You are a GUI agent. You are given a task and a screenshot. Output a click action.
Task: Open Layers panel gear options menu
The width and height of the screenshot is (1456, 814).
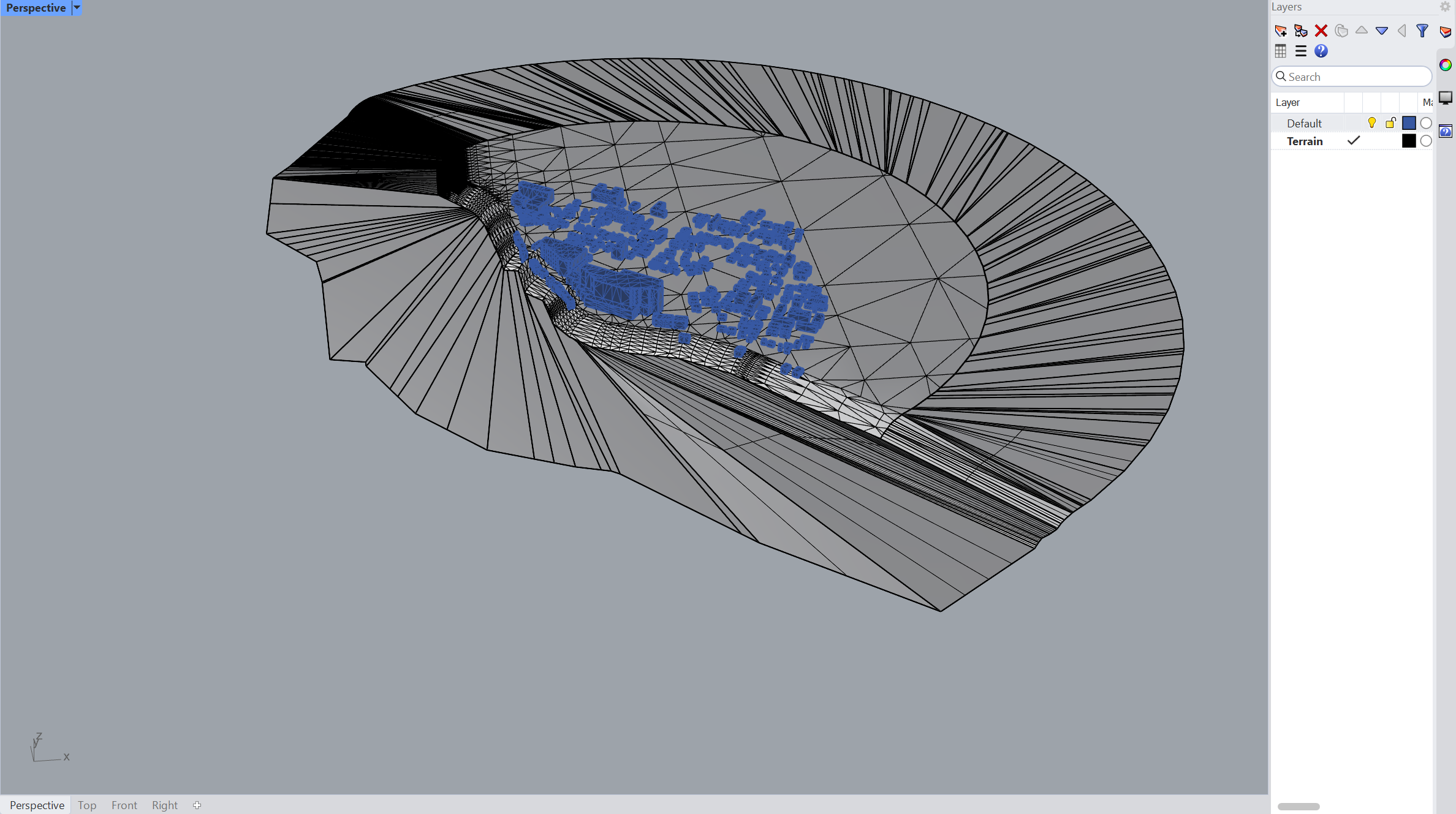pyautogui.click(x=1445, y=7)
